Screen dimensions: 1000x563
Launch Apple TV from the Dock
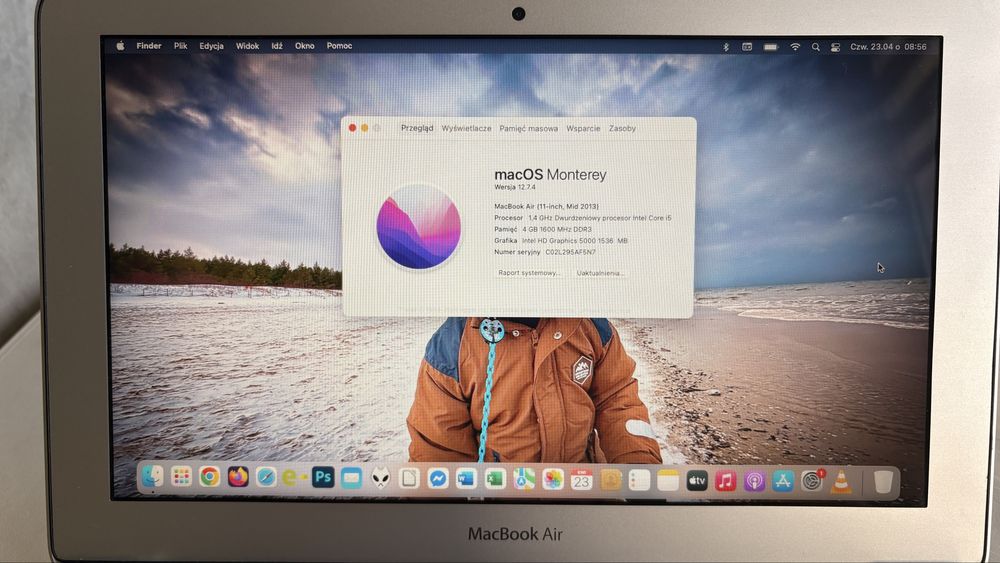coord(696,481)
